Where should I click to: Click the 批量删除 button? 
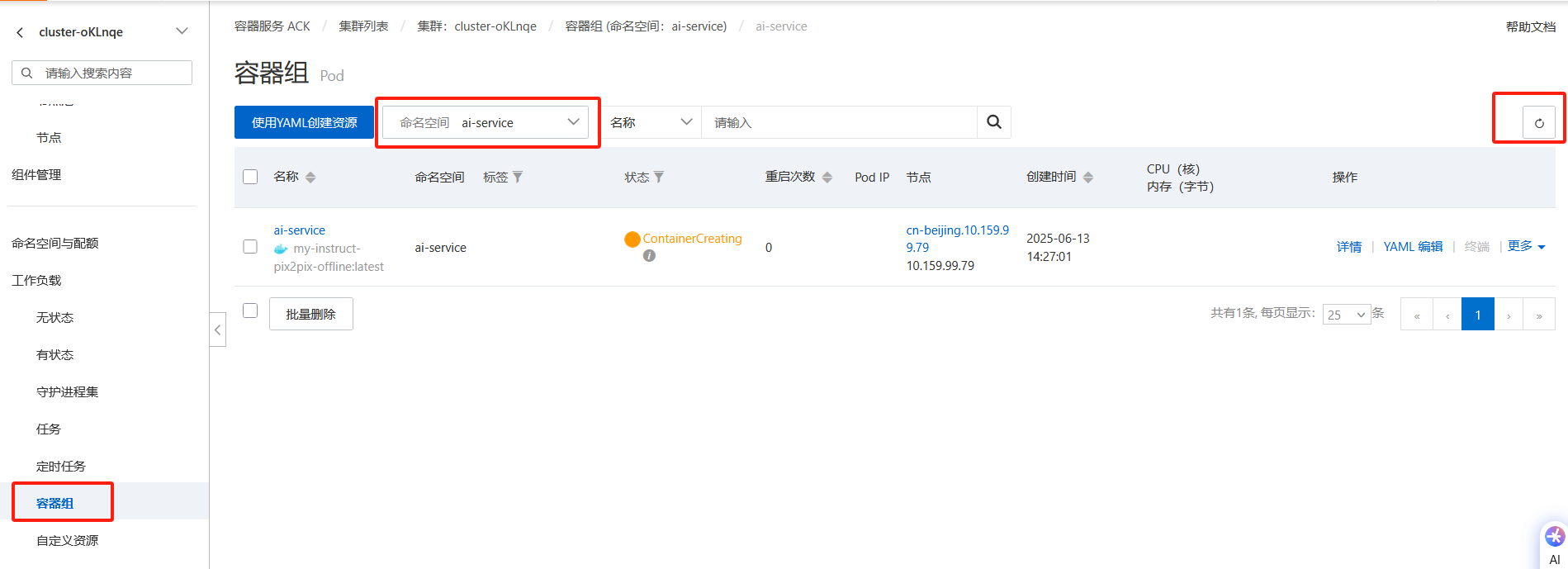[311, 314]
